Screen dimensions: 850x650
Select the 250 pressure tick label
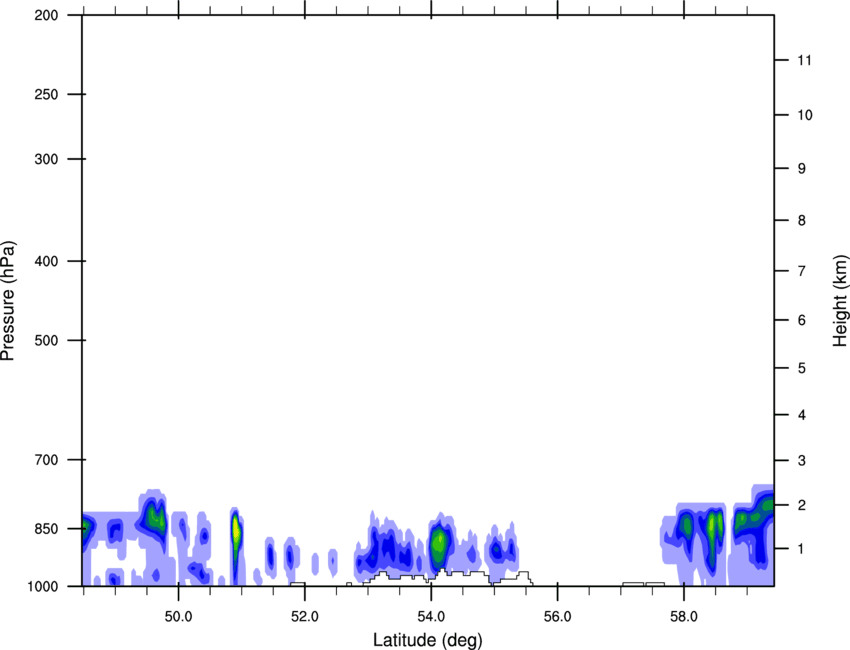tap(46, 94)
